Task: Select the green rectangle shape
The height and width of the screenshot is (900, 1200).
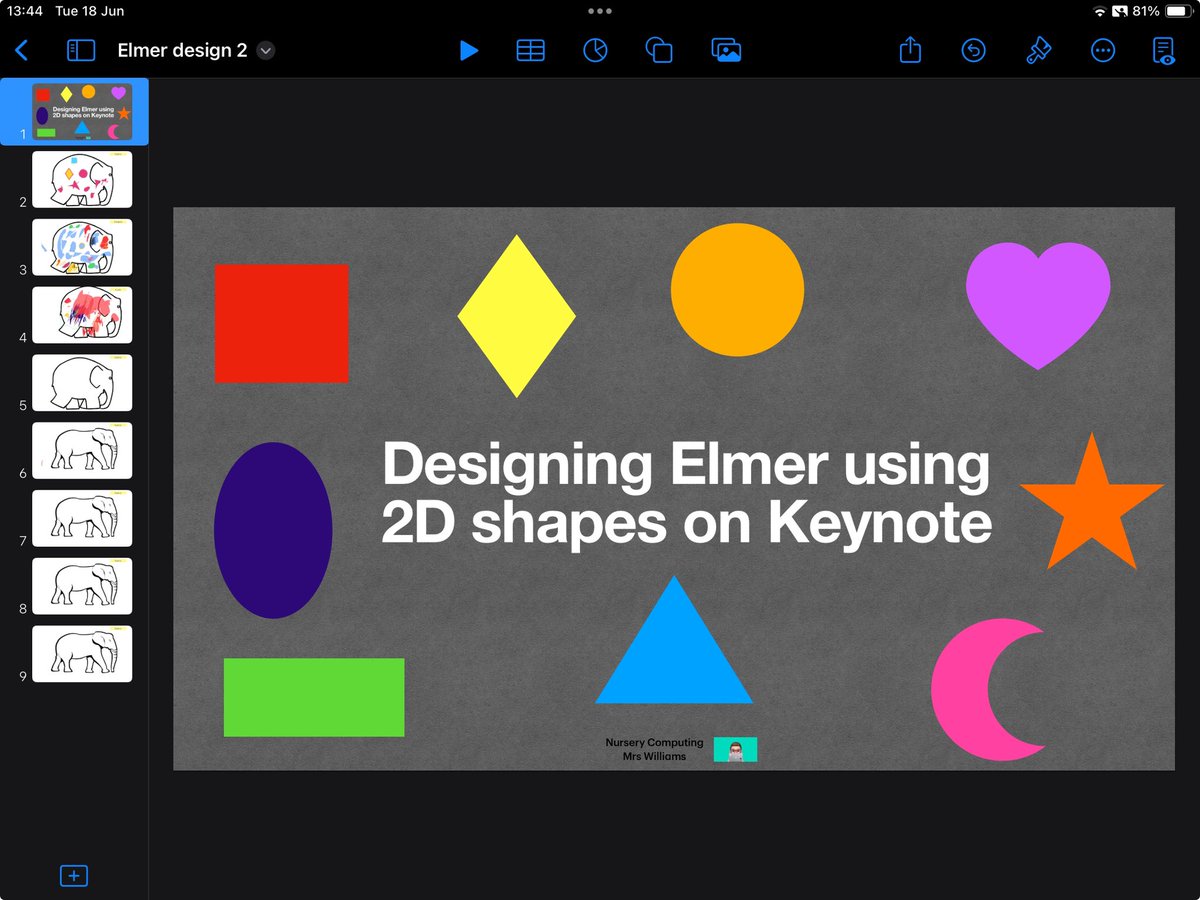Action: point(314,697)
